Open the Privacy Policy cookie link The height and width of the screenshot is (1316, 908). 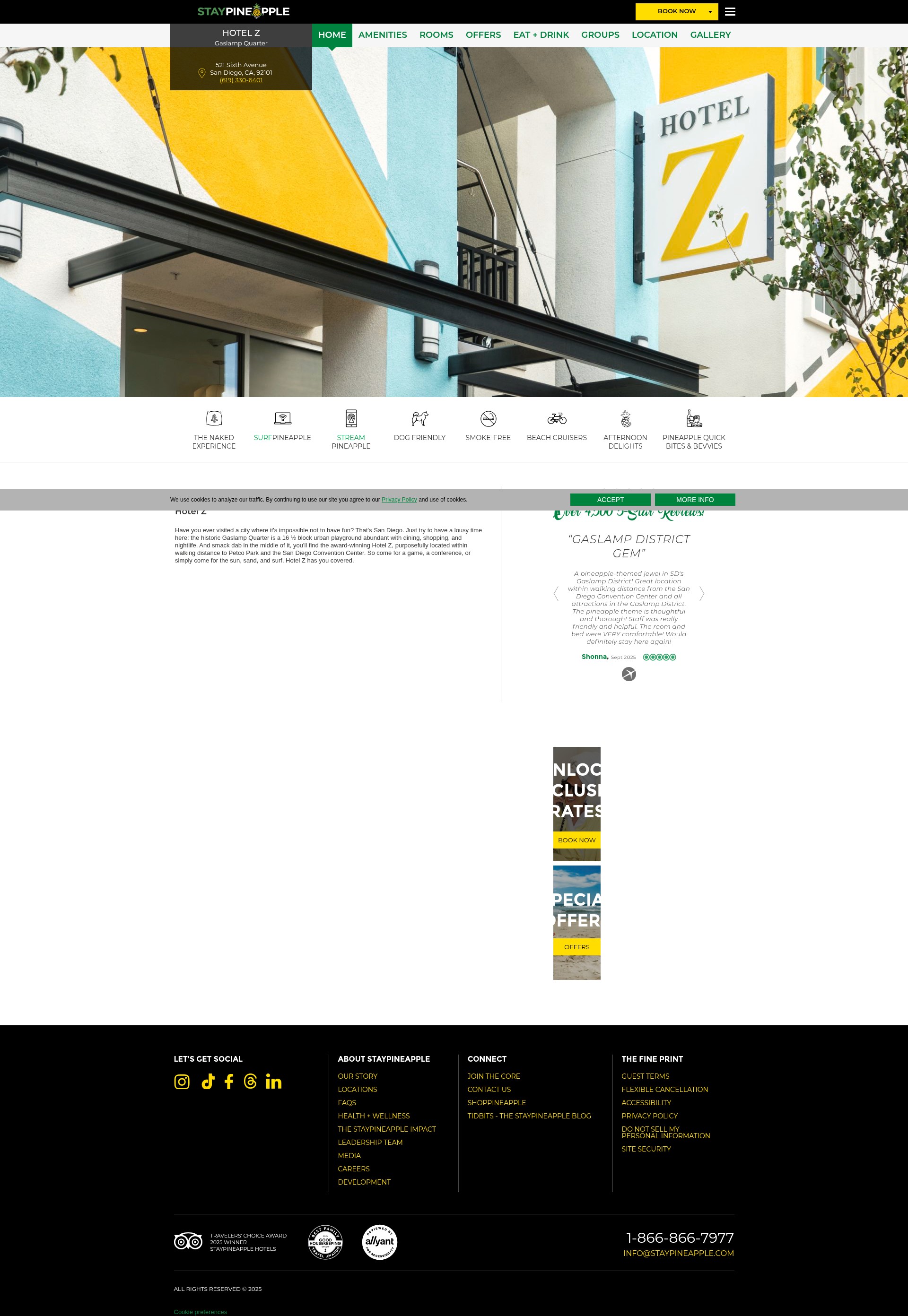(400, 500)
